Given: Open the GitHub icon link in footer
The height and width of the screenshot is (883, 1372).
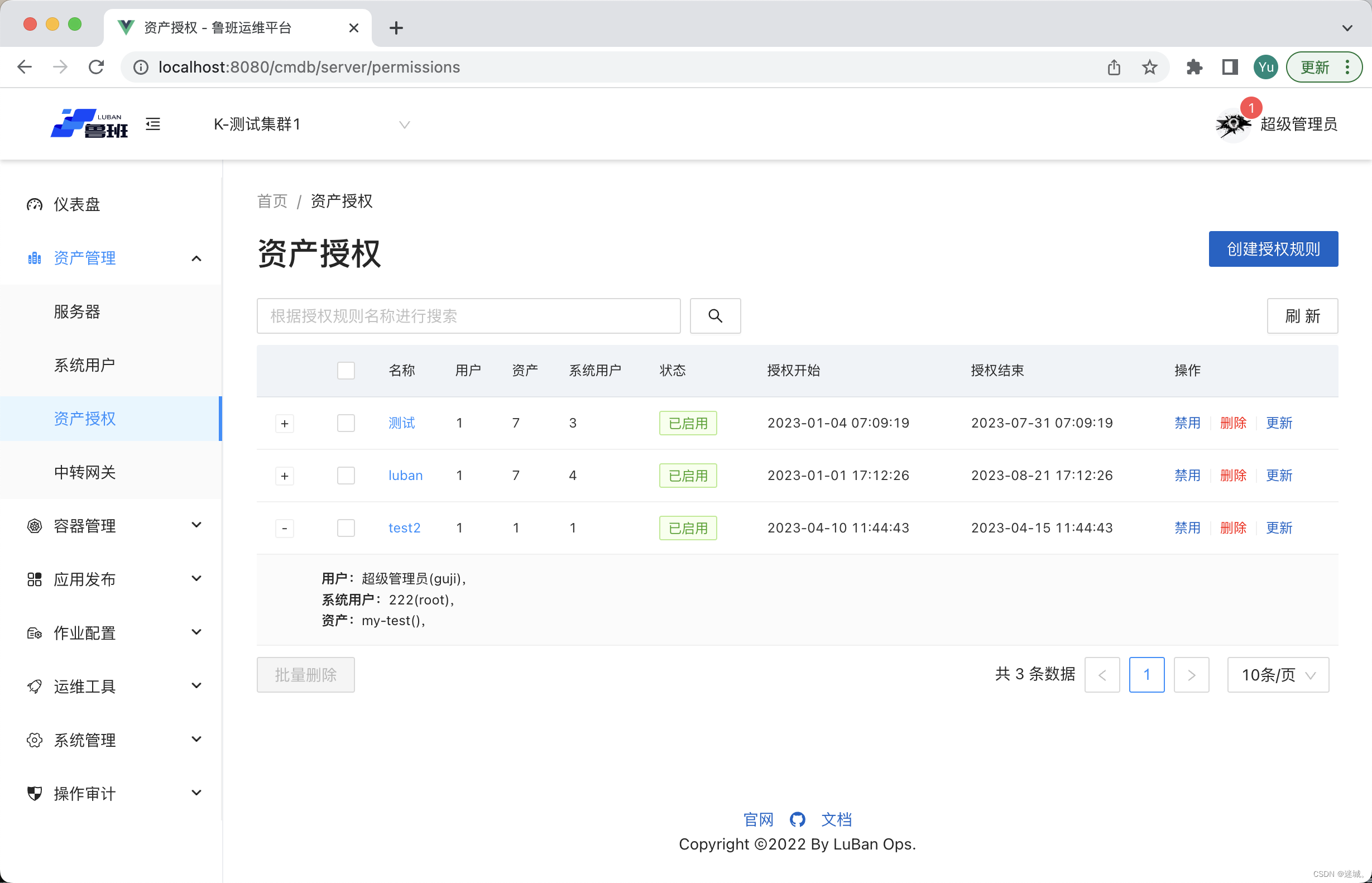Looking at the screenshot, I should (797, 819).
